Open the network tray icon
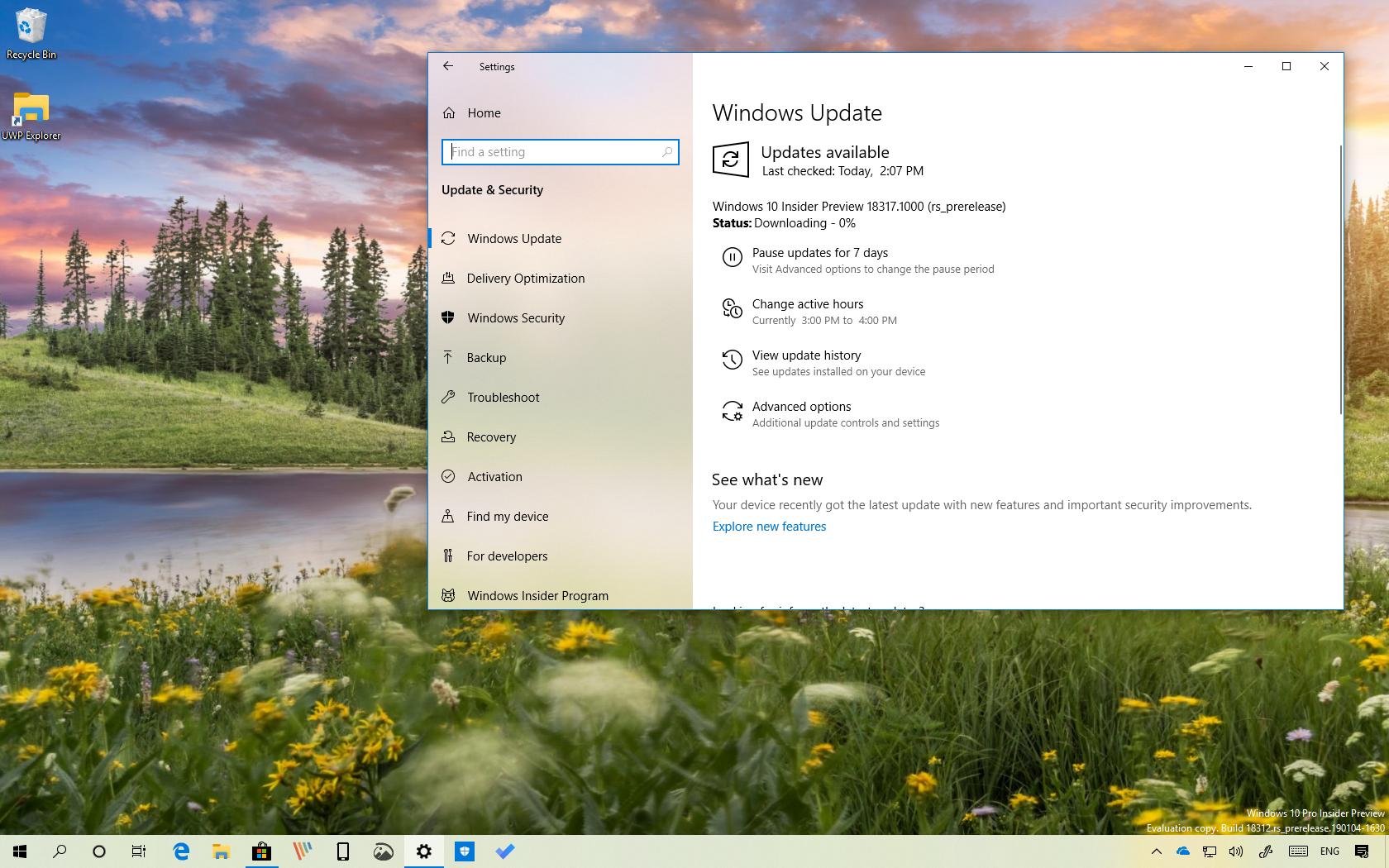This screenshot has height=868, width=1389. coord(1210,851)
